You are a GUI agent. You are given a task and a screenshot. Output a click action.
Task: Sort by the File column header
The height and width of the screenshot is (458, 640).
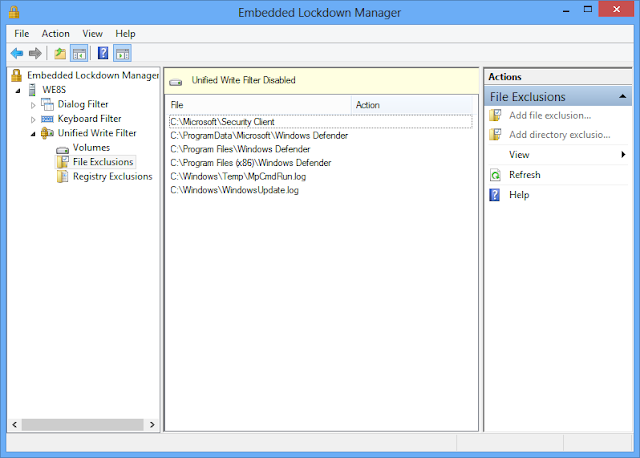(x=260, y=105)
